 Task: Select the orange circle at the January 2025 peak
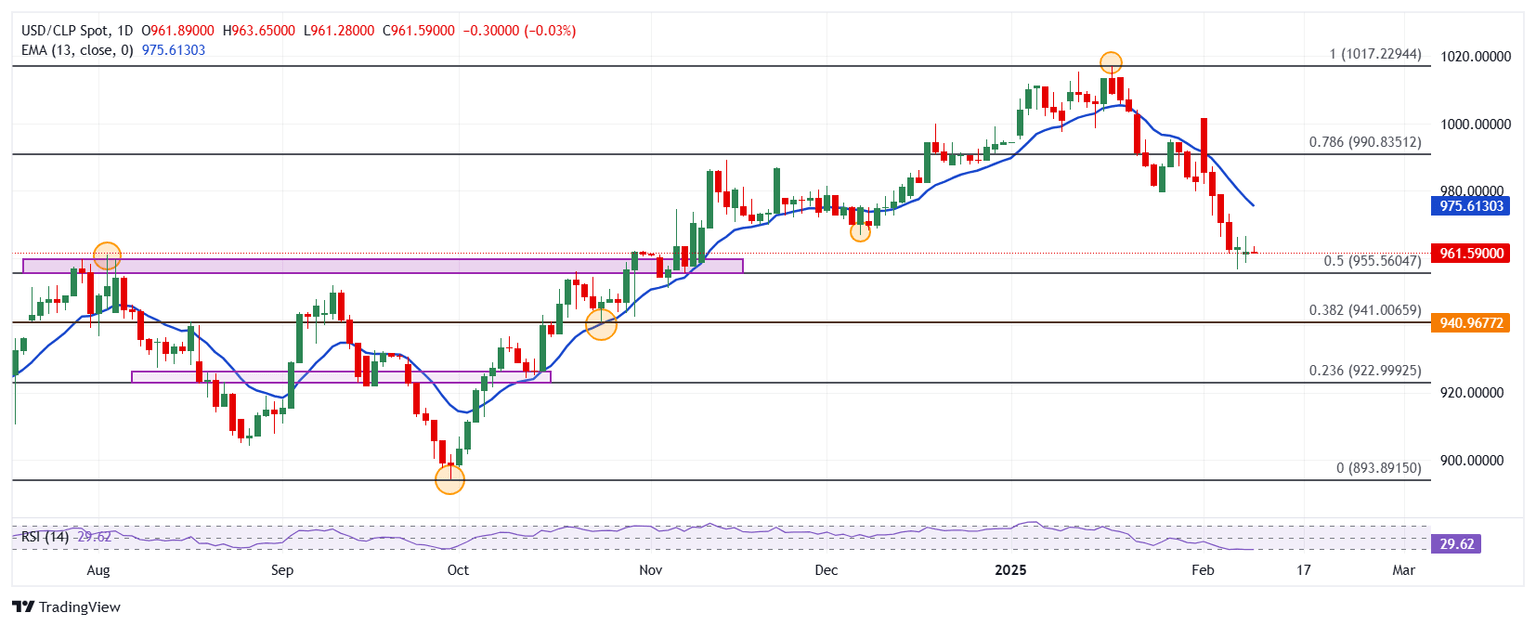tap(1110, 62)
